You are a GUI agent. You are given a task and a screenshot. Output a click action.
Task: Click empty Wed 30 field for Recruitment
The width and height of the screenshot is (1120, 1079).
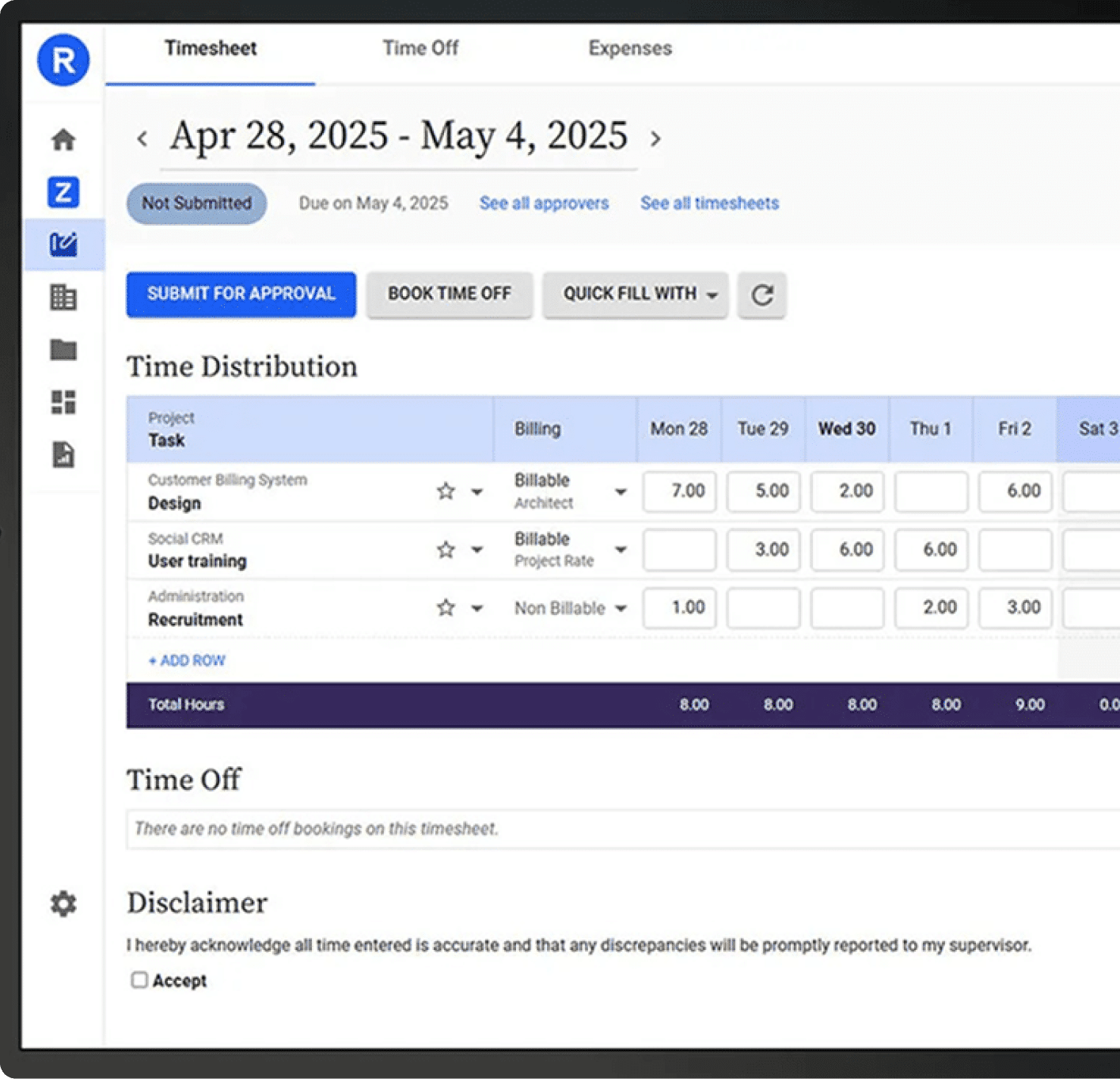coord(847,608)
